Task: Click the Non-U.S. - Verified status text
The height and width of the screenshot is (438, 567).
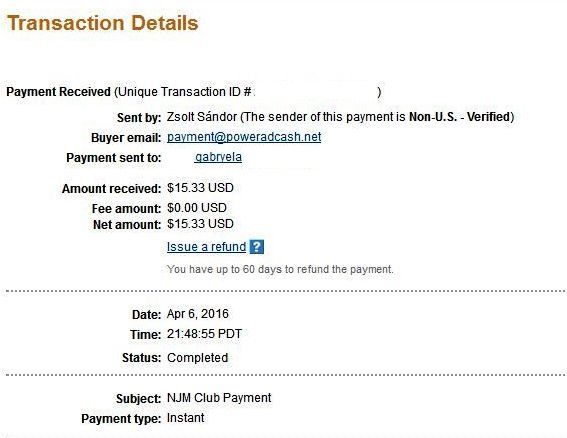Action: point(459,117)
